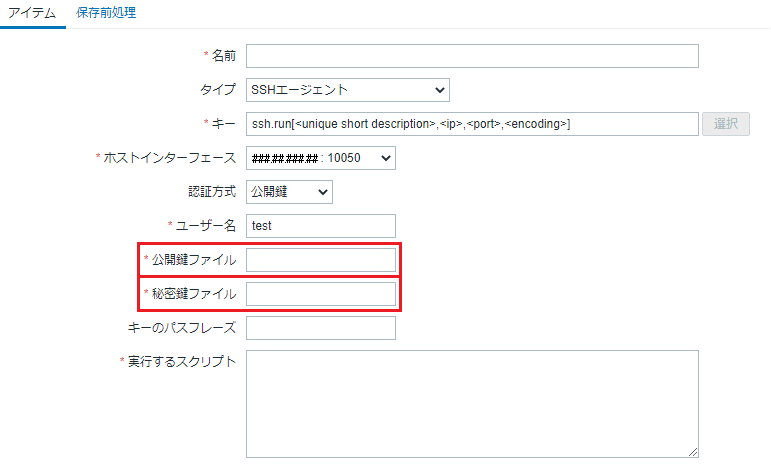Click the 公開鍵ファイル label

point(194,260)
